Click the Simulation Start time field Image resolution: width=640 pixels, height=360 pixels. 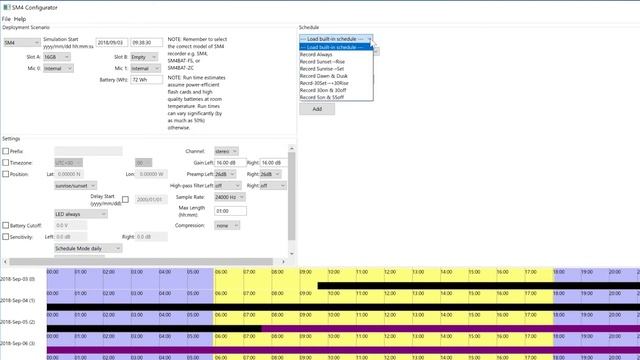click(x=146, y=42)
